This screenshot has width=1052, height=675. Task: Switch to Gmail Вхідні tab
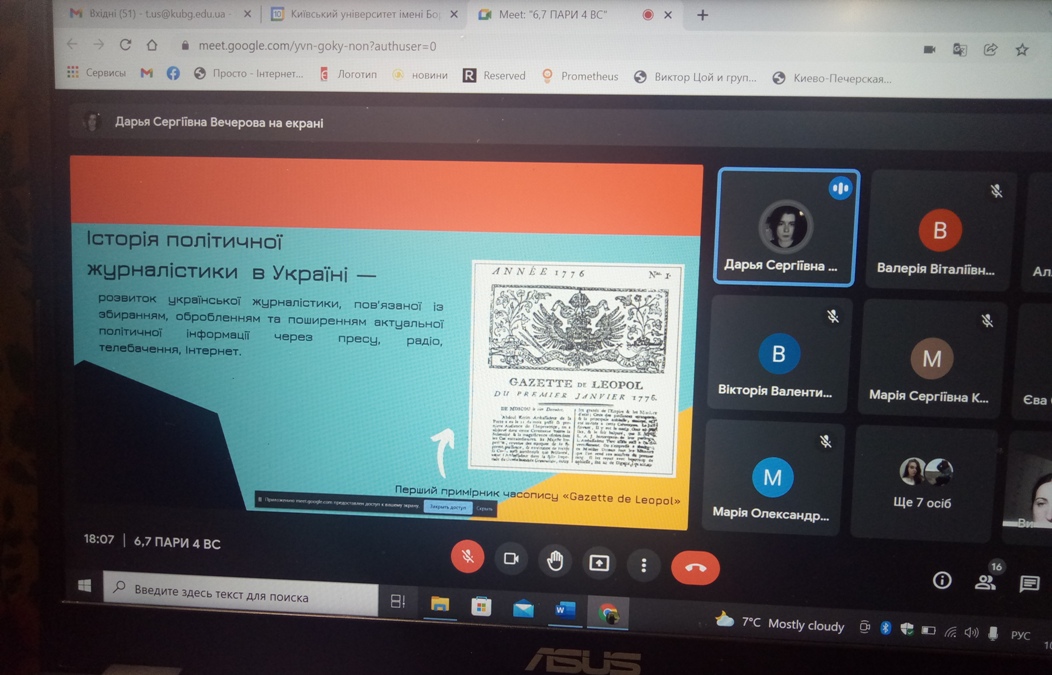pos(158,13)
